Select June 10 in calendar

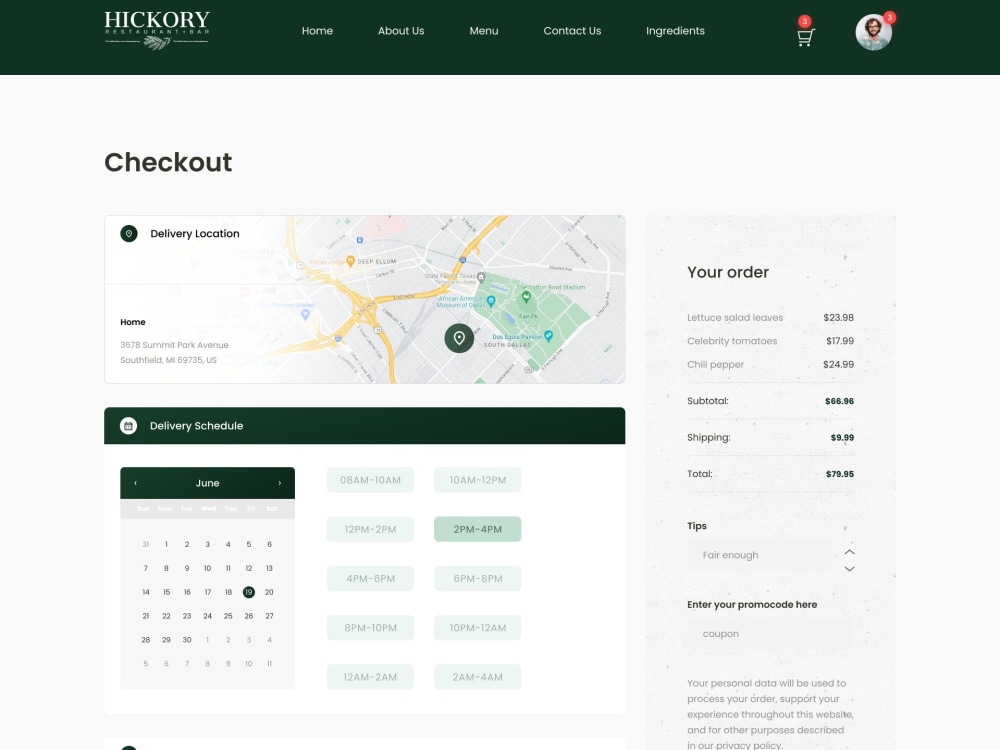[207, 568]
